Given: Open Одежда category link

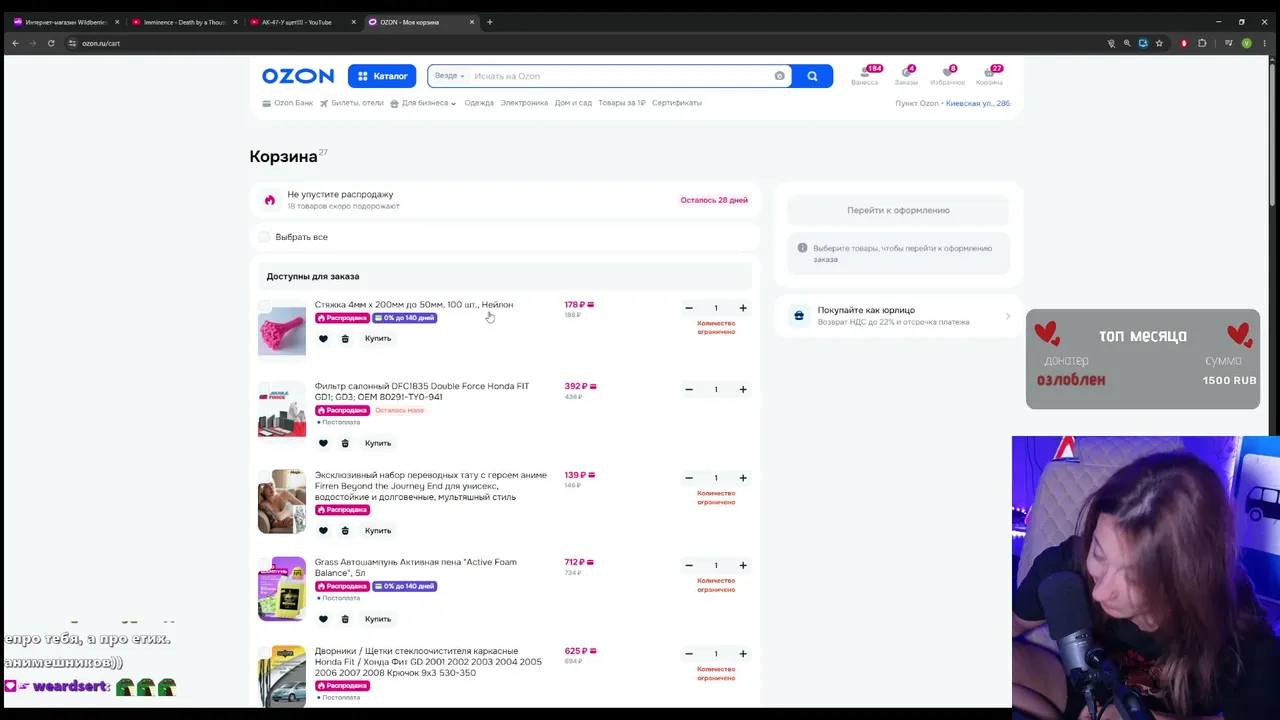Looking at the screenshot, I should [x=479, y=103].
